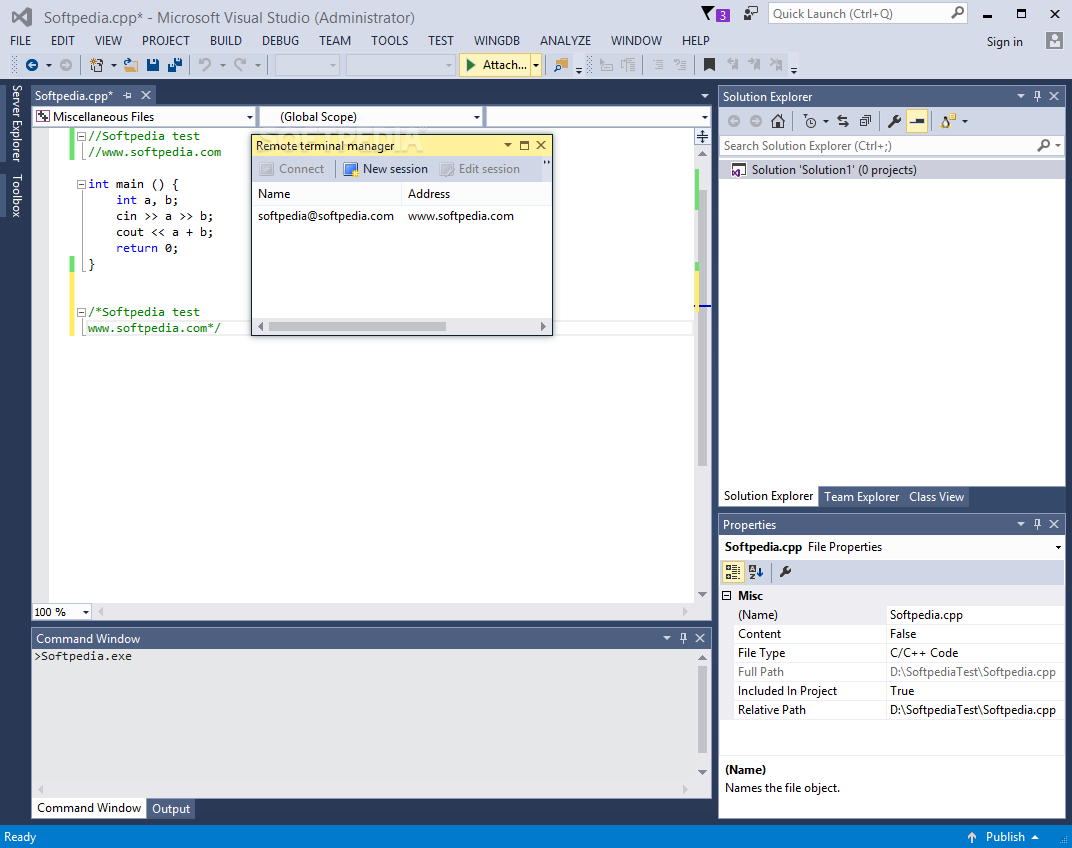The width and height of the screenshot is (1072, 848).
Task: Click the feedback icon beside Quick Launch
Action: click(x=751, y=13)
